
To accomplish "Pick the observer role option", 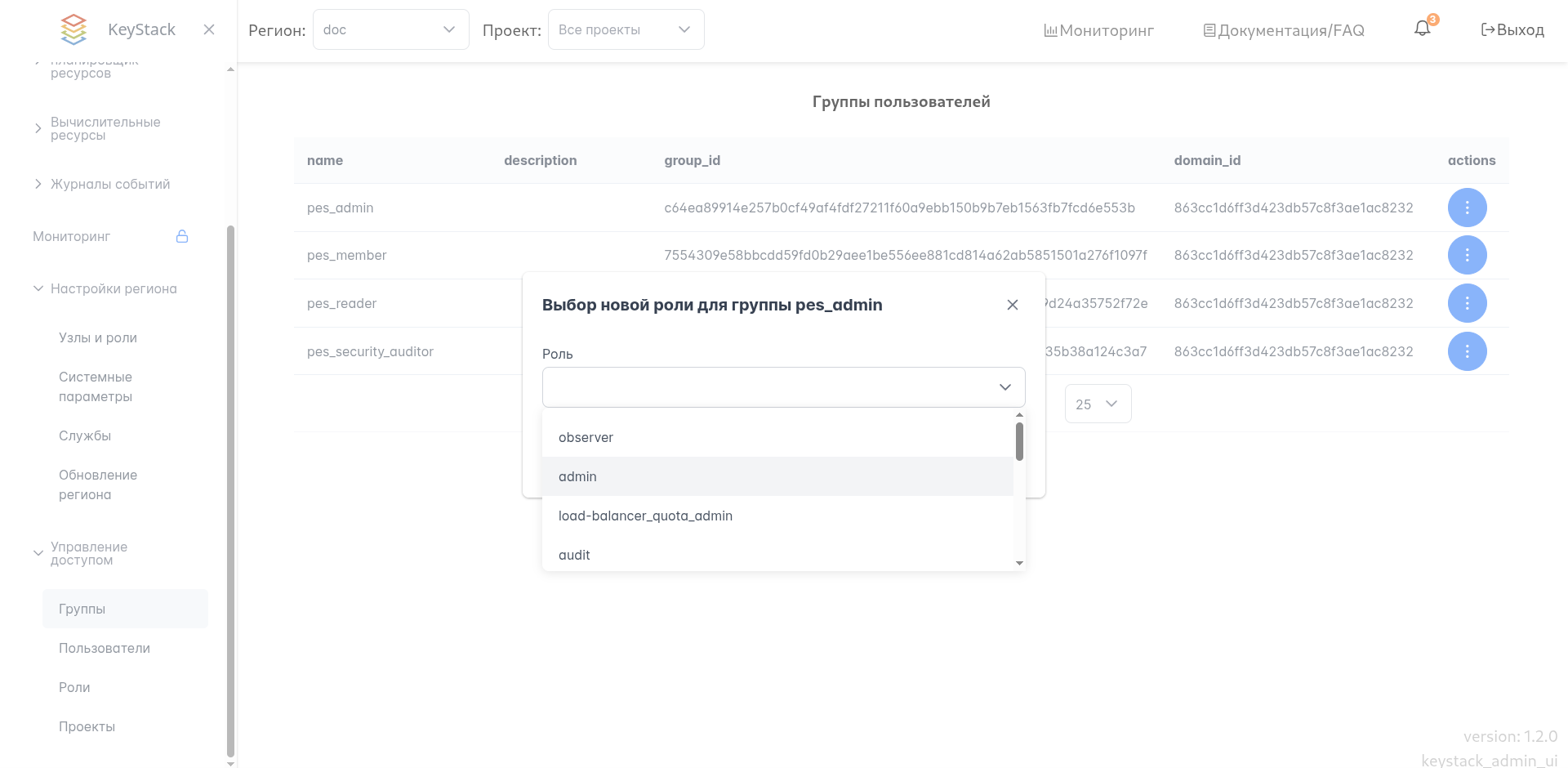I will pyautogui.click(x=586, y=437).
